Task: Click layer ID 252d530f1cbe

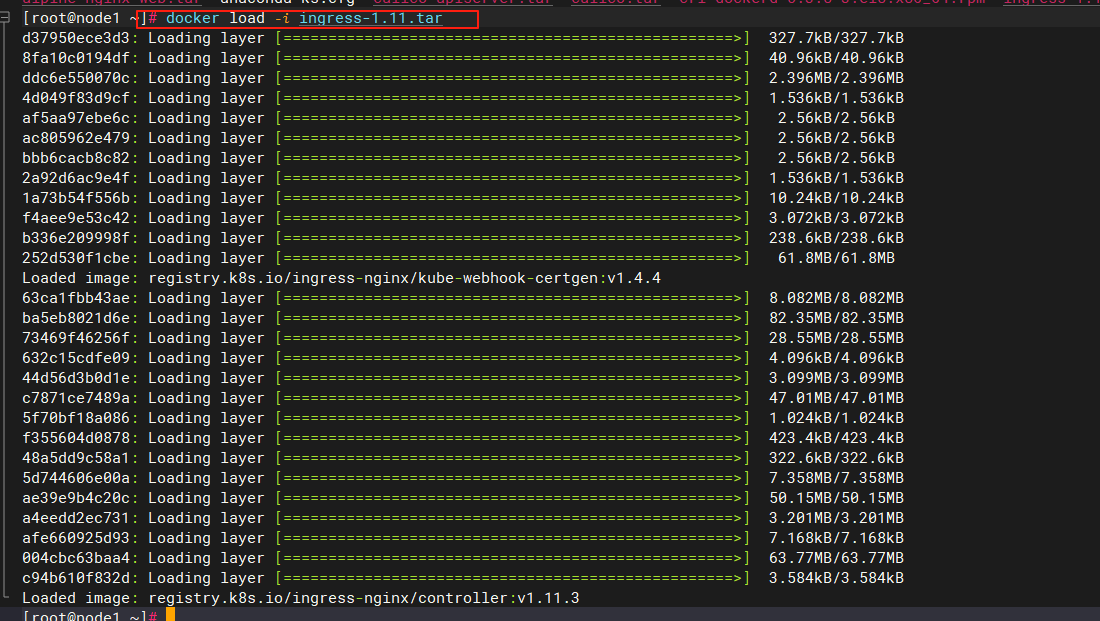Action: 76,258
